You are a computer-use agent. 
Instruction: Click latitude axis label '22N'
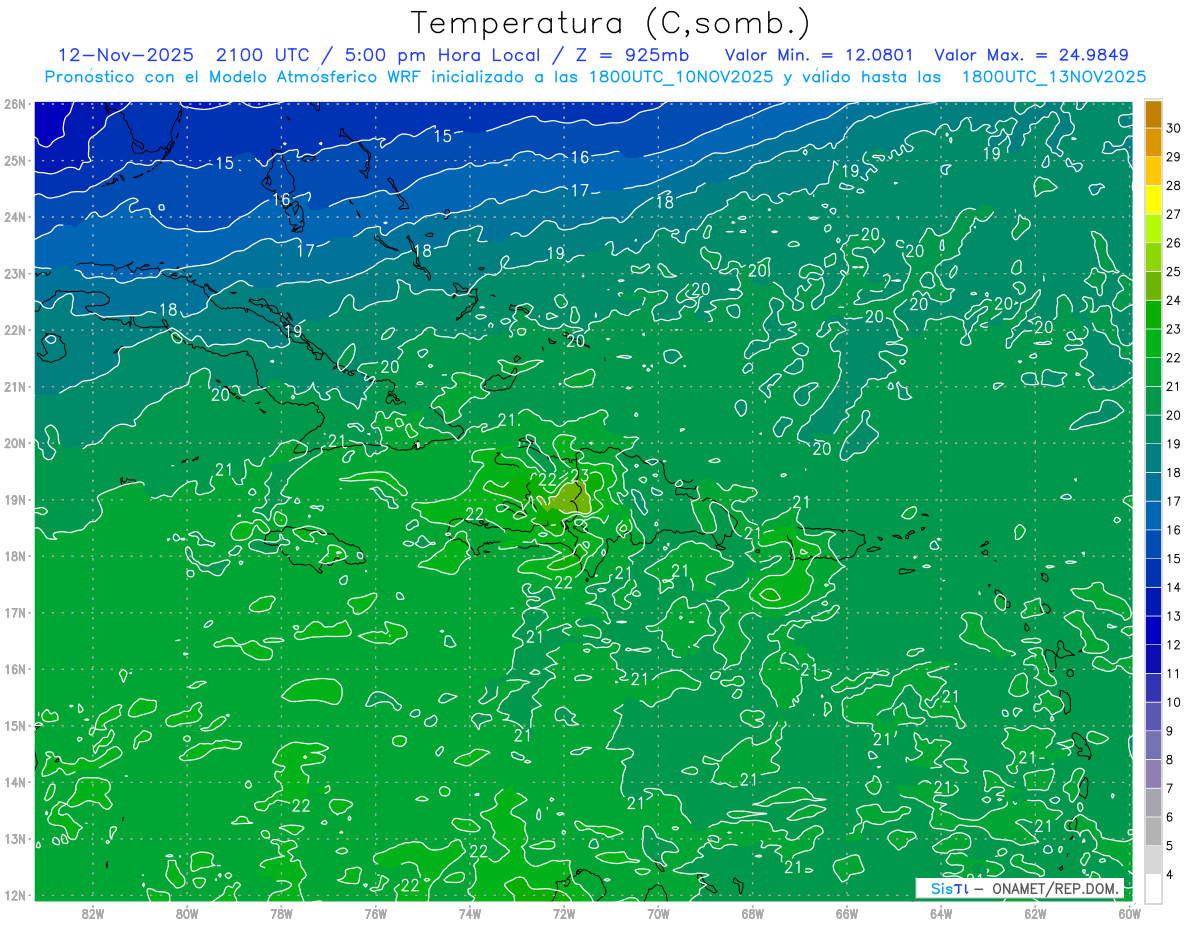14,330
